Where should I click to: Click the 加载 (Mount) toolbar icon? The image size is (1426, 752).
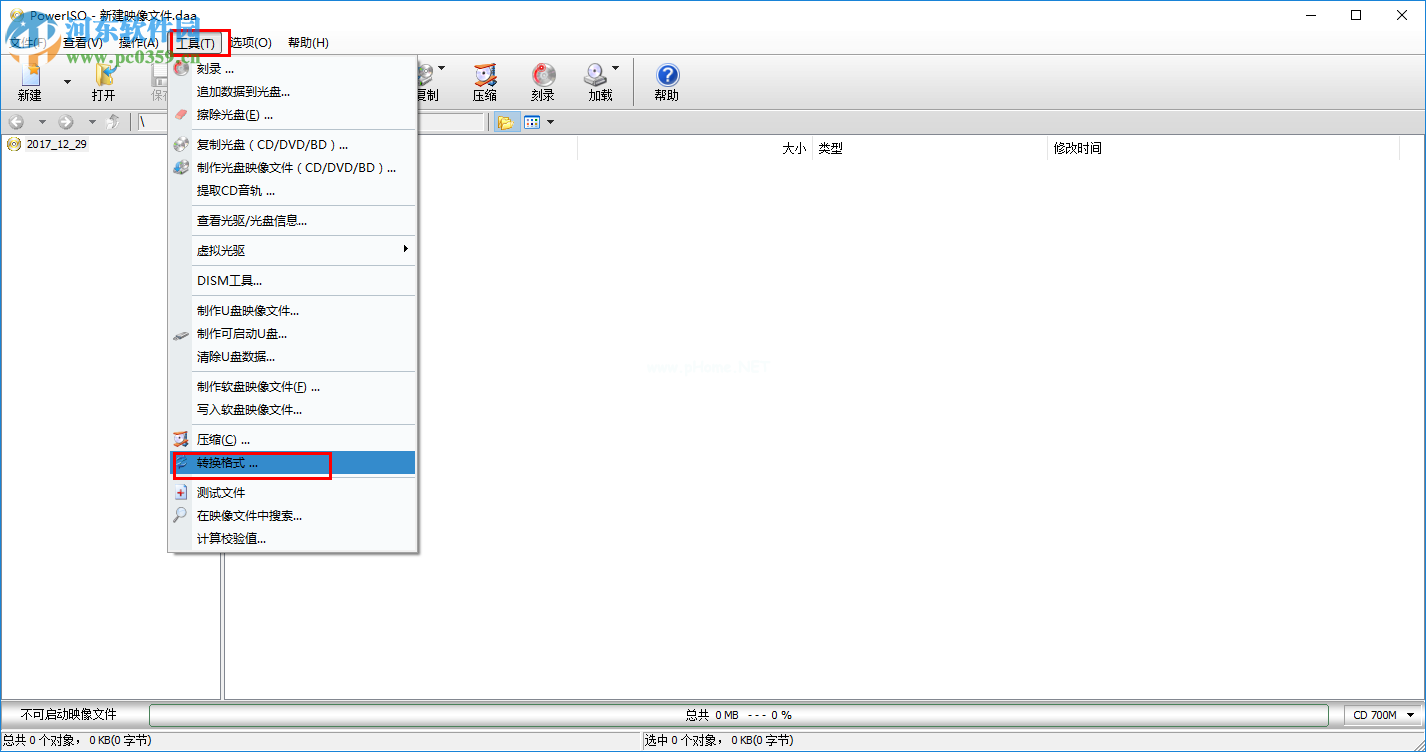(x=599, y=82)
